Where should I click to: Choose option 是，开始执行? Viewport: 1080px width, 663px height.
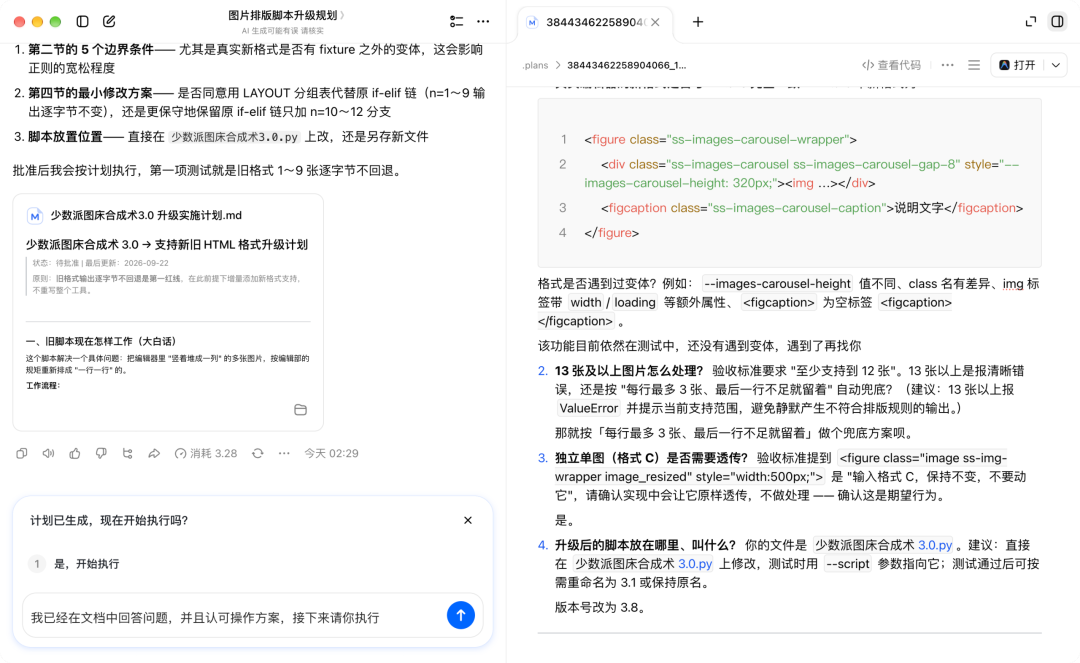coord(252,564)
